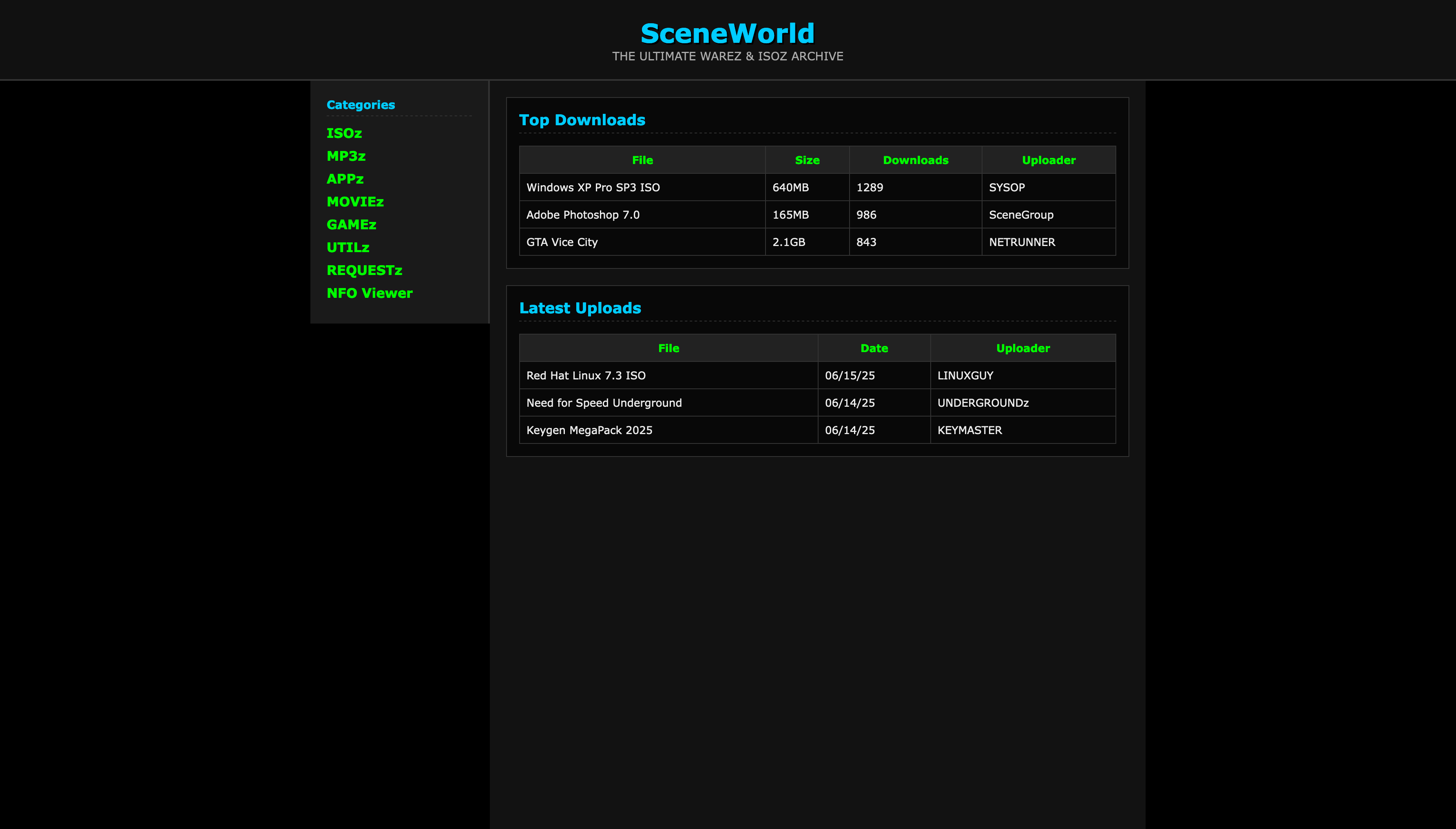Select the APPz category link
This screenshot has width=1456, height=829.
click(x=345, y=179)
